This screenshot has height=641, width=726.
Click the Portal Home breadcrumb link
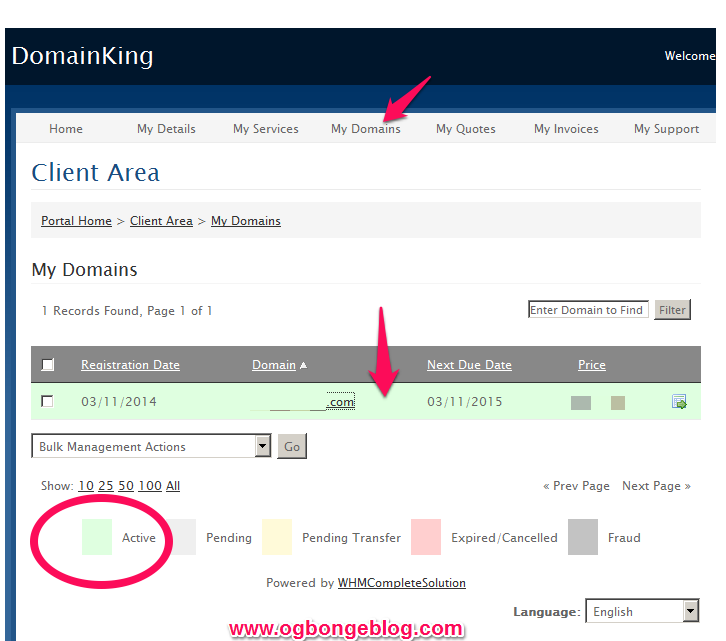point(76,221)
